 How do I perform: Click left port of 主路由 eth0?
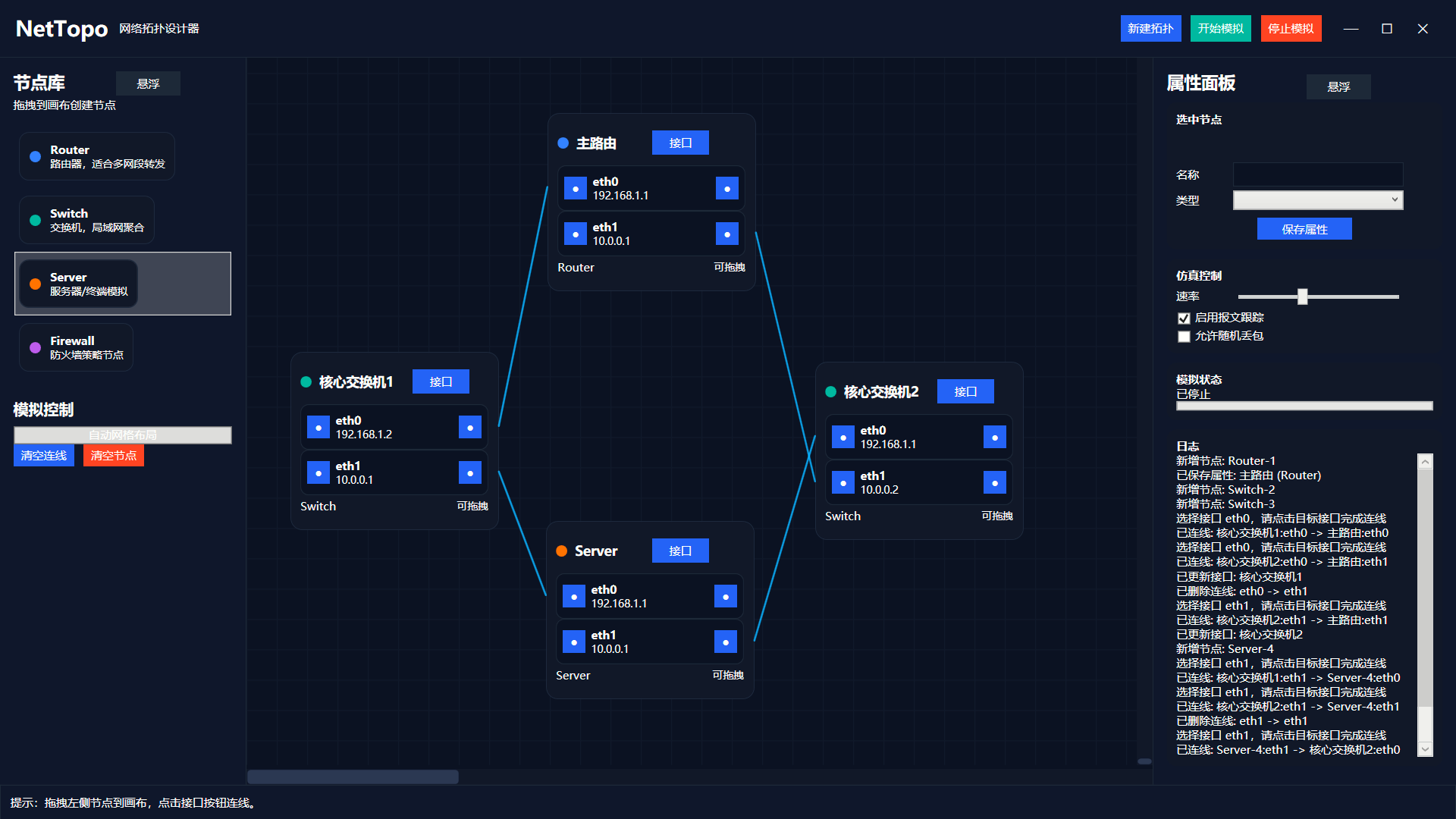point(576,188)
